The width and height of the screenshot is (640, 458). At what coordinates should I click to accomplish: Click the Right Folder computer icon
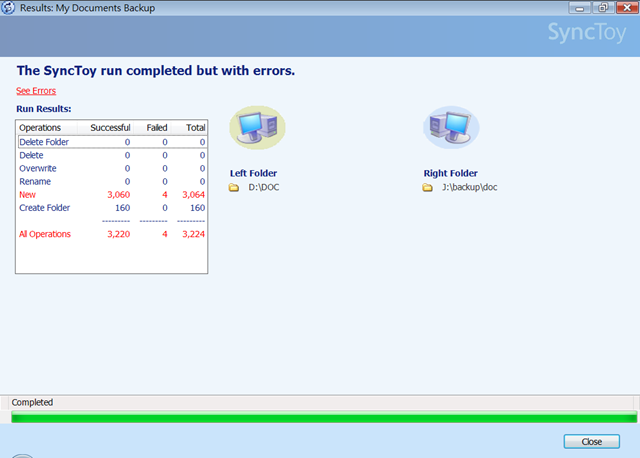point(451,127)
